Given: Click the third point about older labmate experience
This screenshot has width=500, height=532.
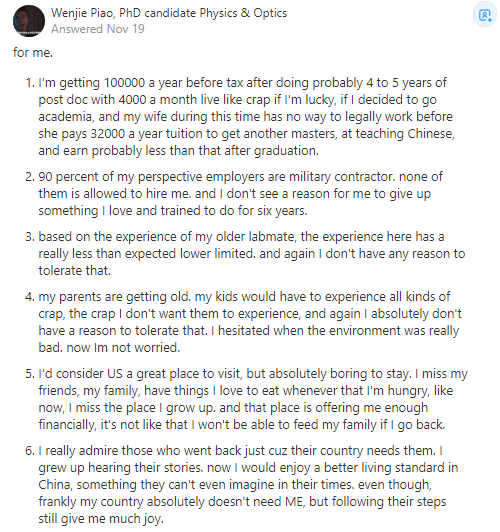Looking at the screenshot, I should coord(252,253).
